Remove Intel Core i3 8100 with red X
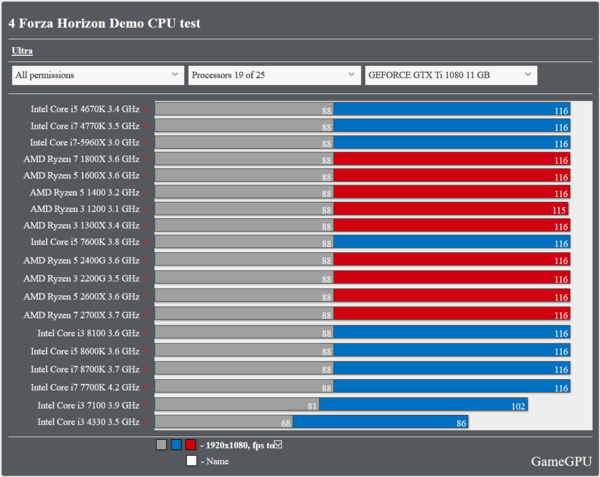The width and height of the screenshot is (600, 477). tap(145, 332)
